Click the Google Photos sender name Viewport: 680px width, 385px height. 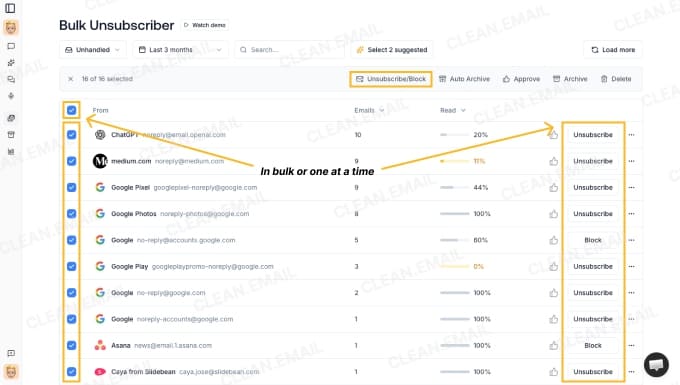click(x=134, y=214)
